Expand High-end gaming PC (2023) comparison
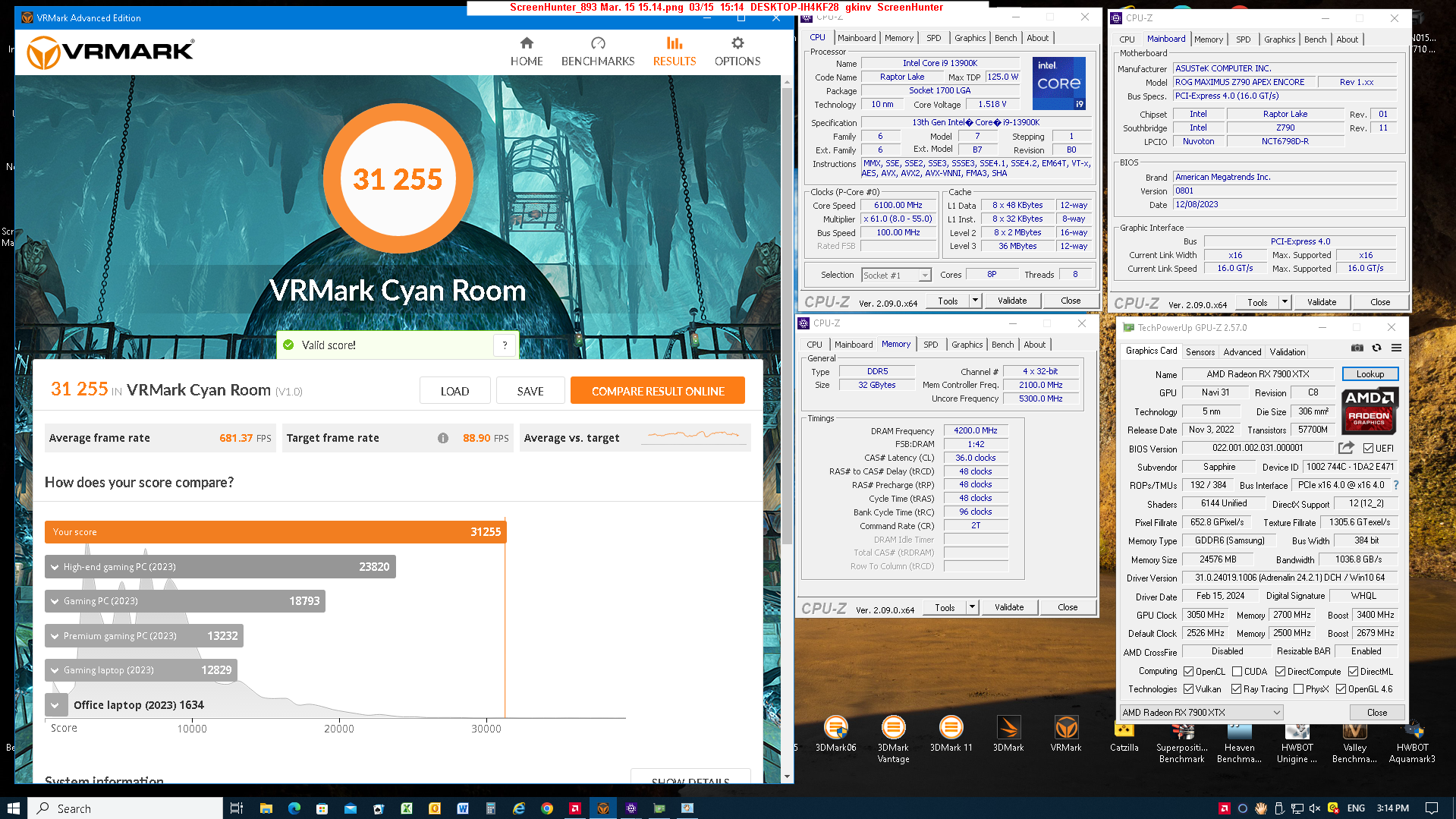The width and height of the screenshot is (1456, 819). pos(55,567)
